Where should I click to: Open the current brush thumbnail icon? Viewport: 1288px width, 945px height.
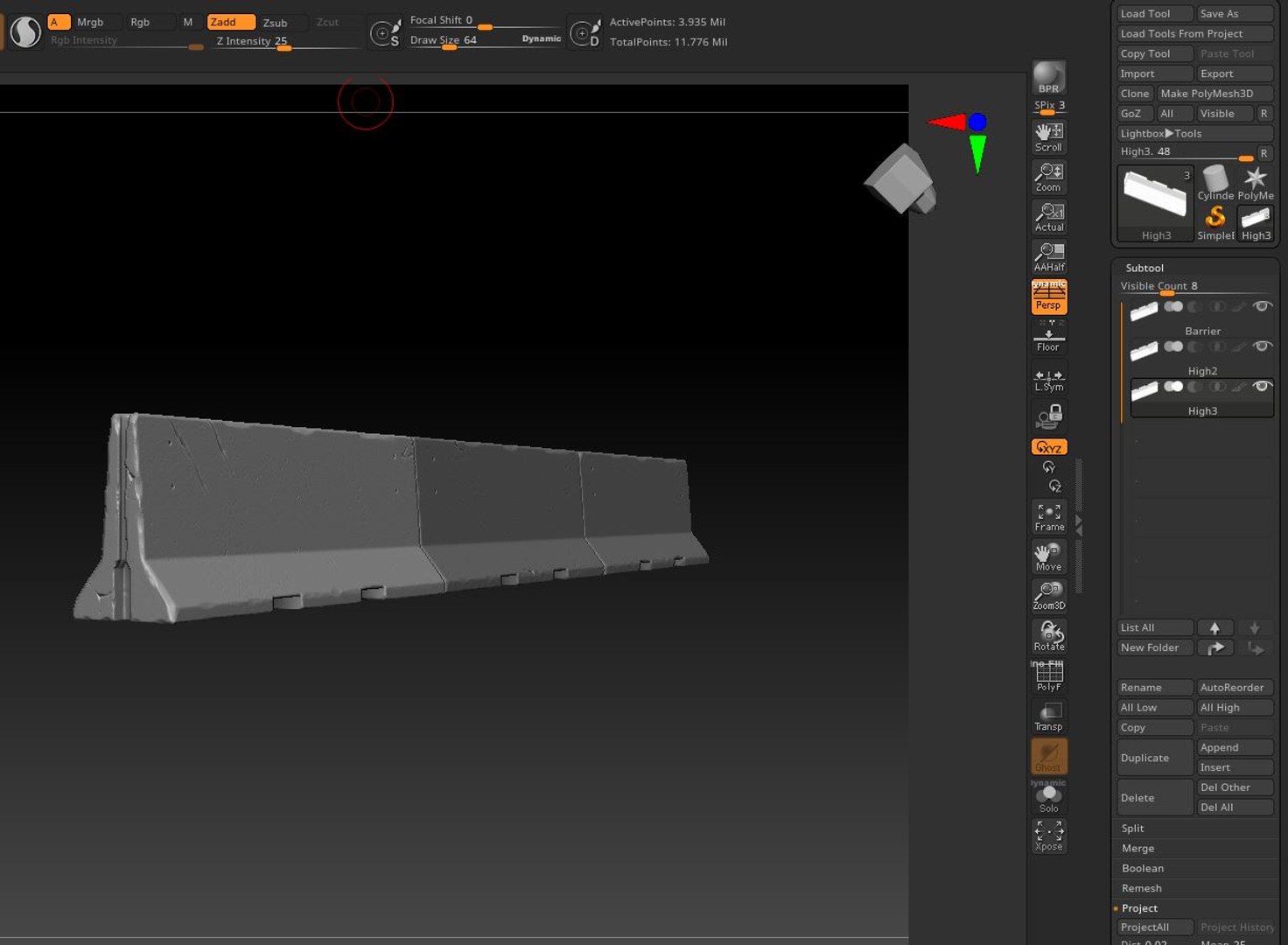click(x=25, y=32)
